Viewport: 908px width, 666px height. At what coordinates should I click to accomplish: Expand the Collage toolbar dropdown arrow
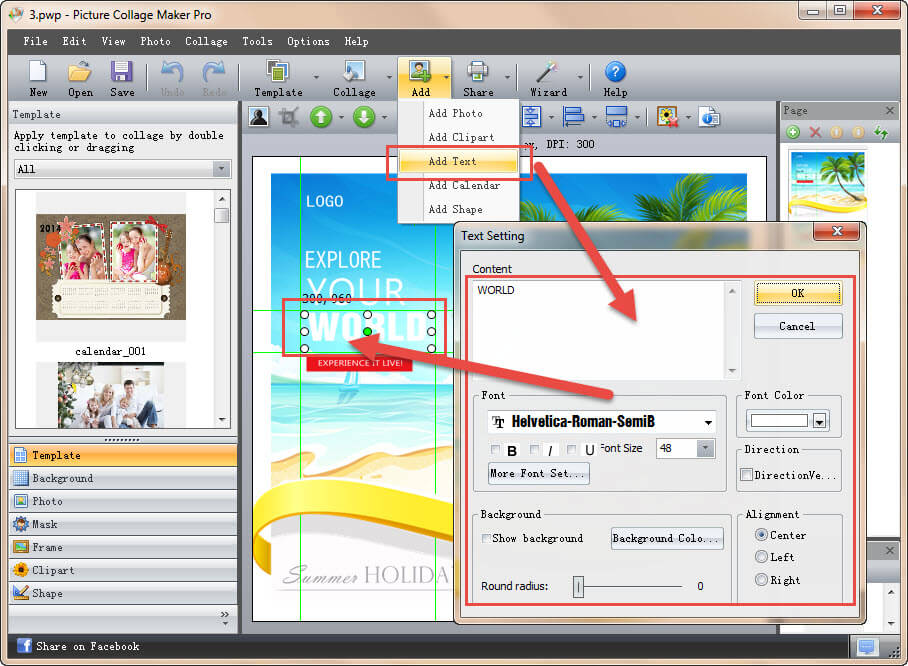pyautogui.click(x=389, y=76)
